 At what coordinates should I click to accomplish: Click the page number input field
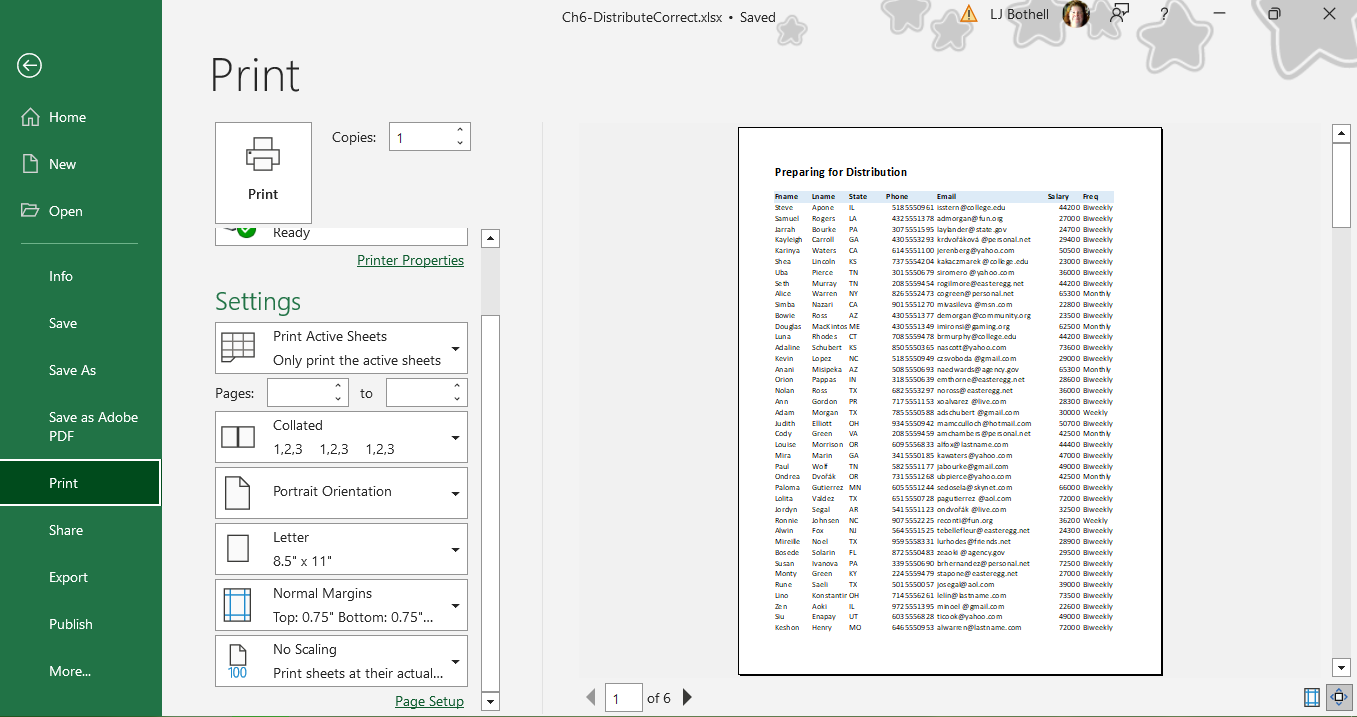(624, 697)
